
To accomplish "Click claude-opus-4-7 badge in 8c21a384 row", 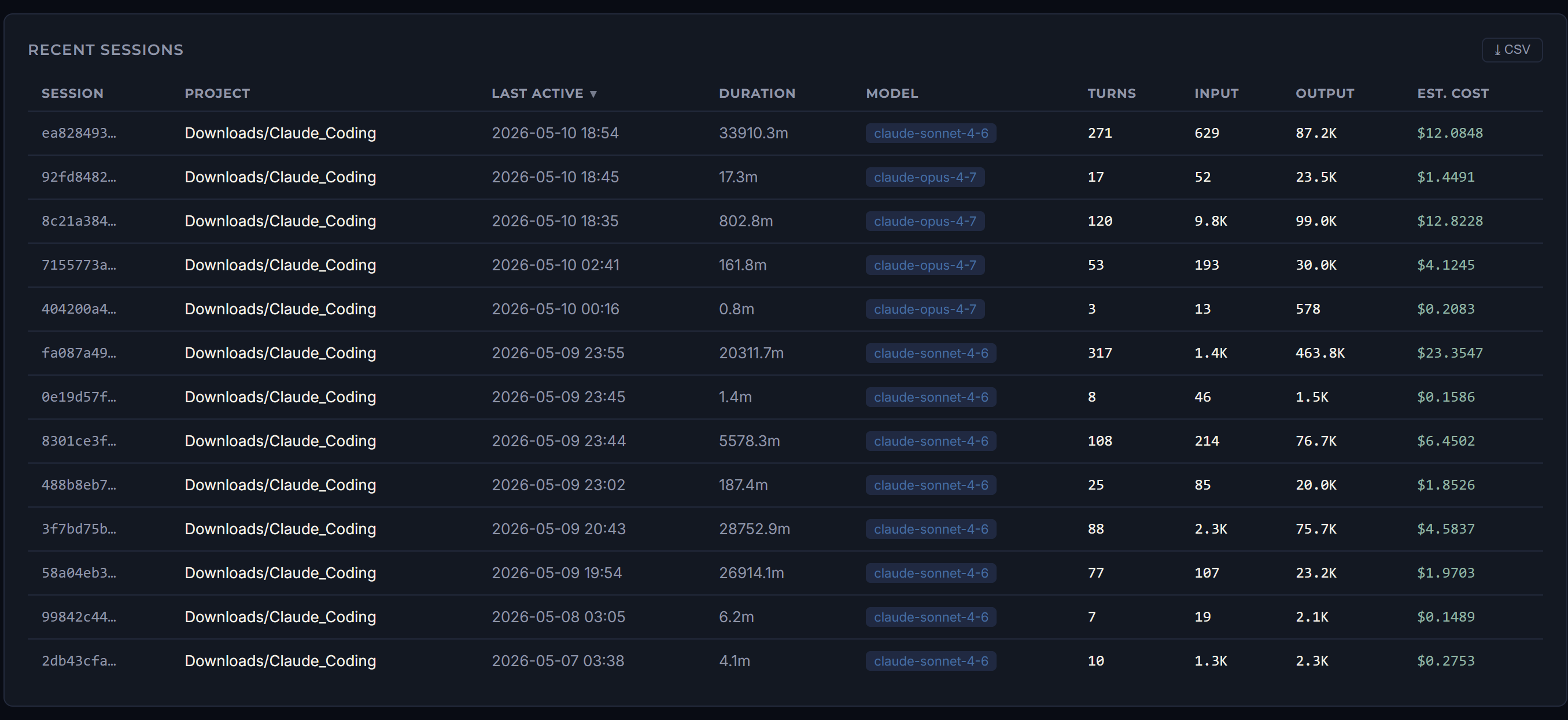I will click(x=925, y=221).
